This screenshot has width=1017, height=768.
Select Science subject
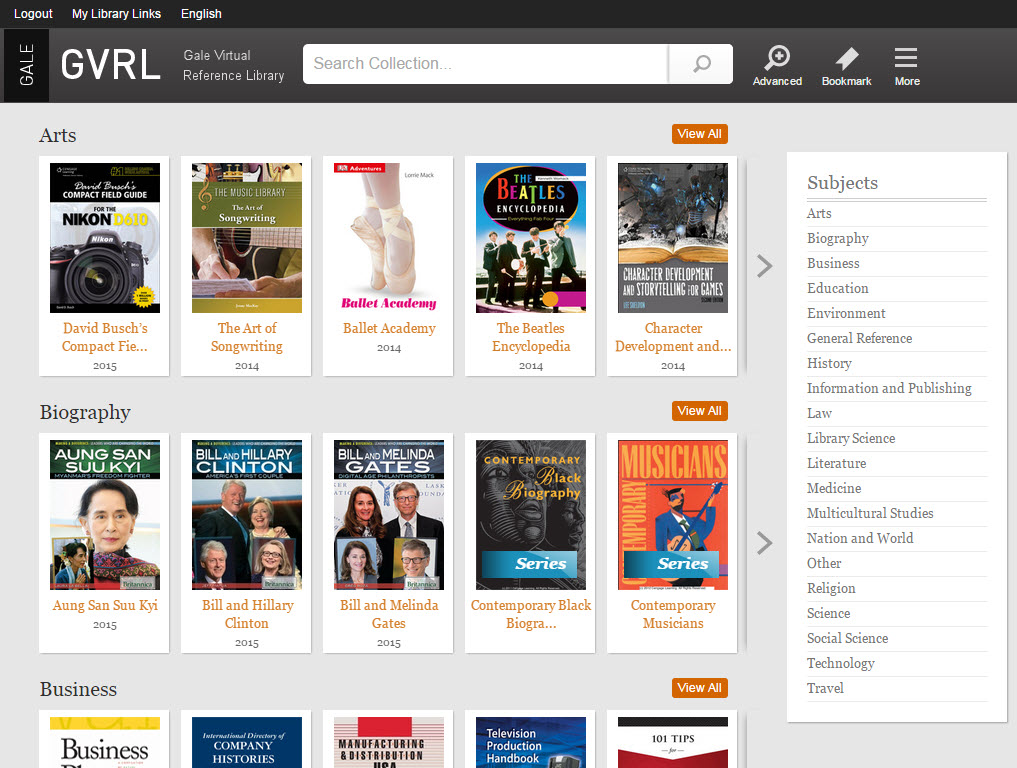click(828, 613)
